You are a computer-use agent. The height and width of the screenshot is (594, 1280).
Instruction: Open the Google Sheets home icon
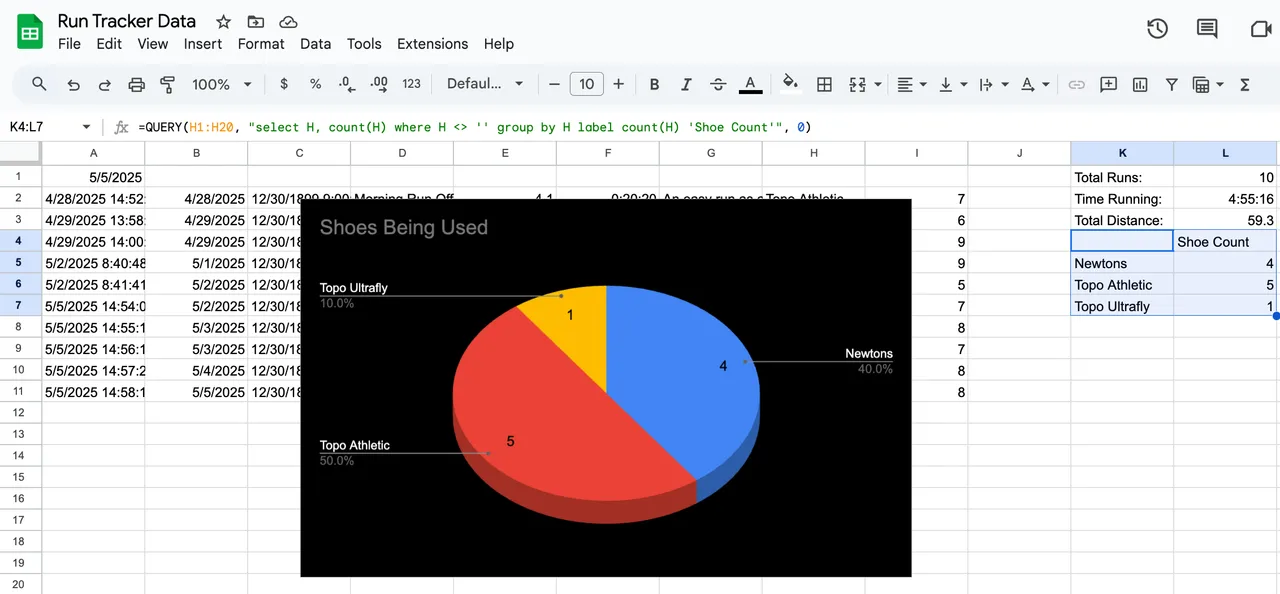tap(30, 31)
